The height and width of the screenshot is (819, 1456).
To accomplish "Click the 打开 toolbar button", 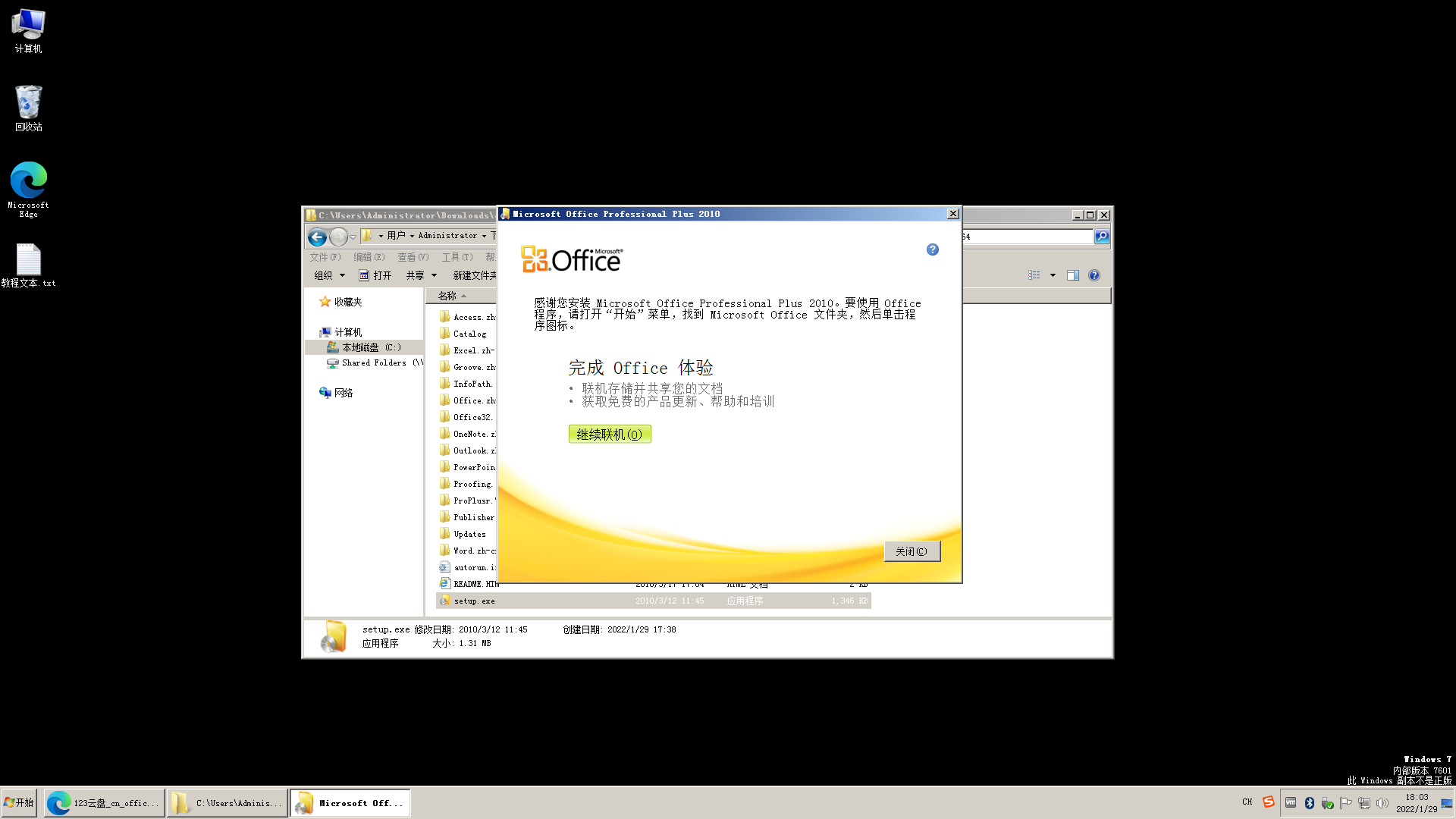I will (375, 275).
